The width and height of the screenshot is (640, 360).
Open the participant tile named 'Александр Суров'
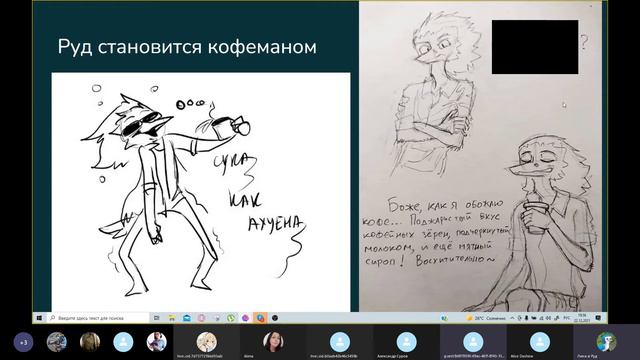(407, 342)
